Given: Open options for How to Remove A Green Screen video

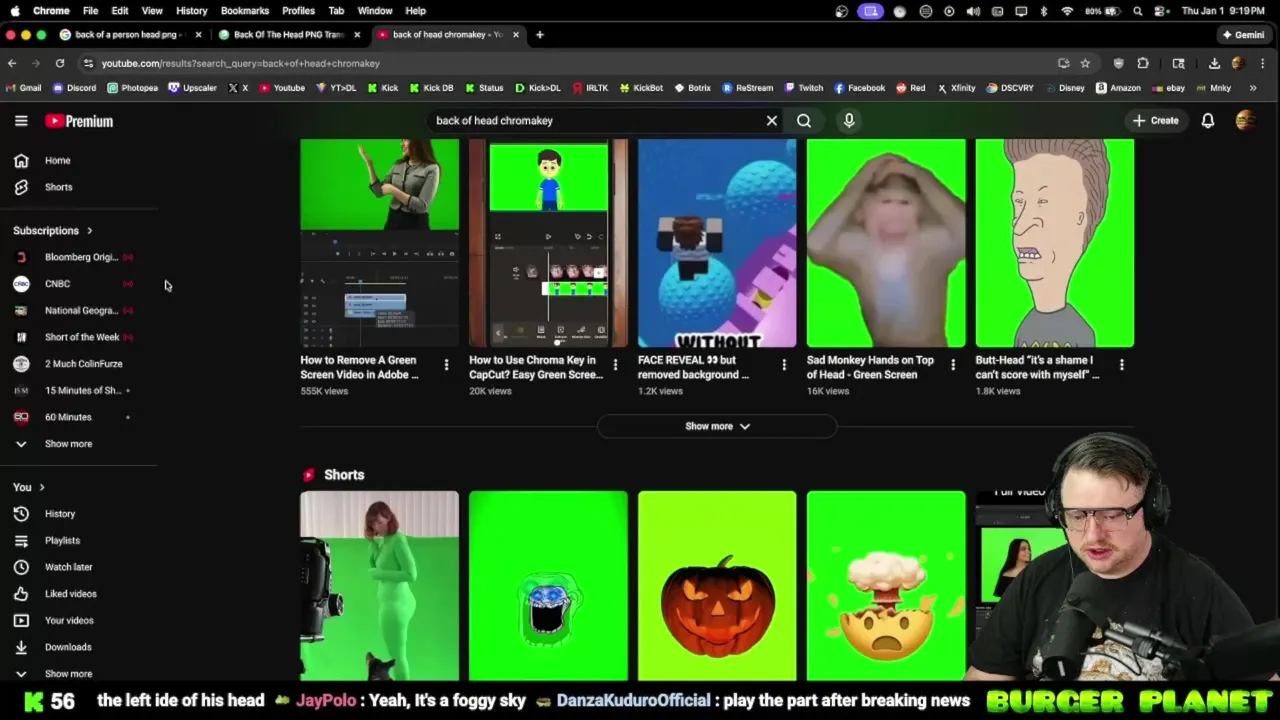Looking at the screenshot, I should pyautogui.click(x=446, y=365).
